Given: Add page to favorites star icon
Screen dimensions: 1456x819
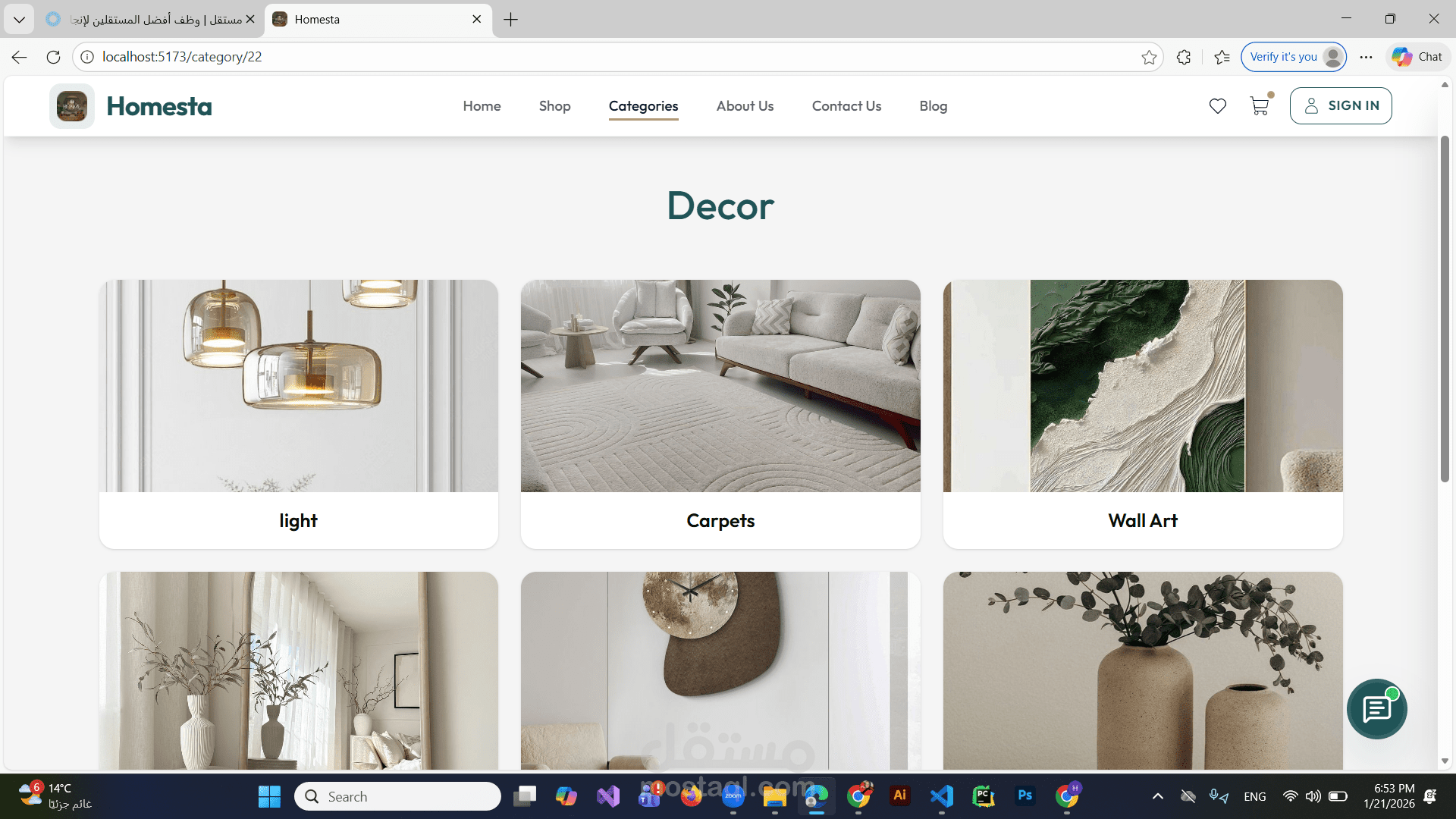Looking at the screenshot, I should pyautogui.click(x=1149, y=57).
